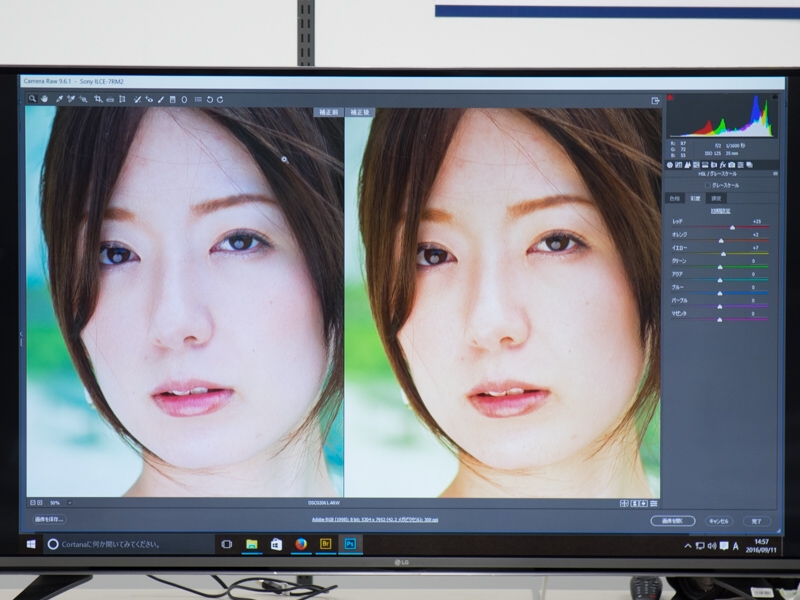
Task: Toggle highlight clipping warning on histogram
Action: click(x=774, y=96)
